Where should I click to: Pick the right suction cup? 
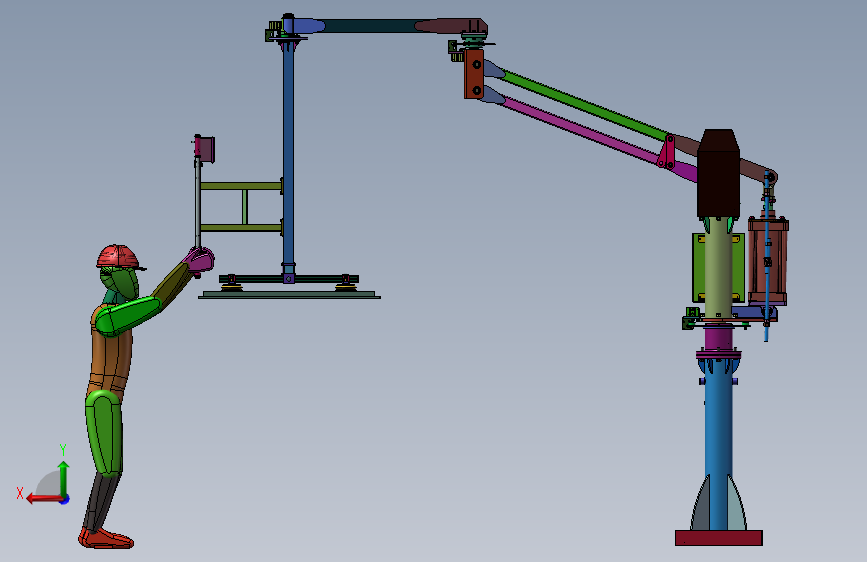pyautogui.click(x=346, y=287)
